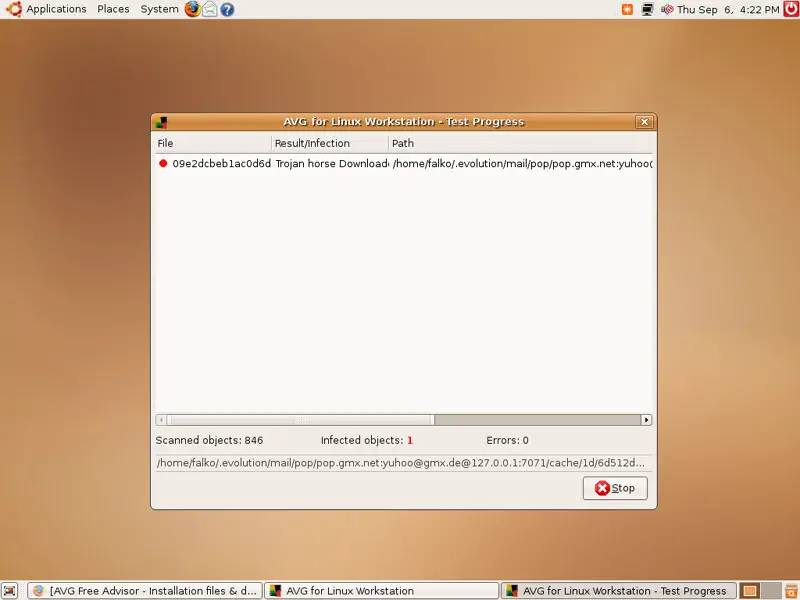Viewport: 800px width, 600px height.
Task: Click the volume speaker icon
Action: pyautogui.click(x=667, y=9)
